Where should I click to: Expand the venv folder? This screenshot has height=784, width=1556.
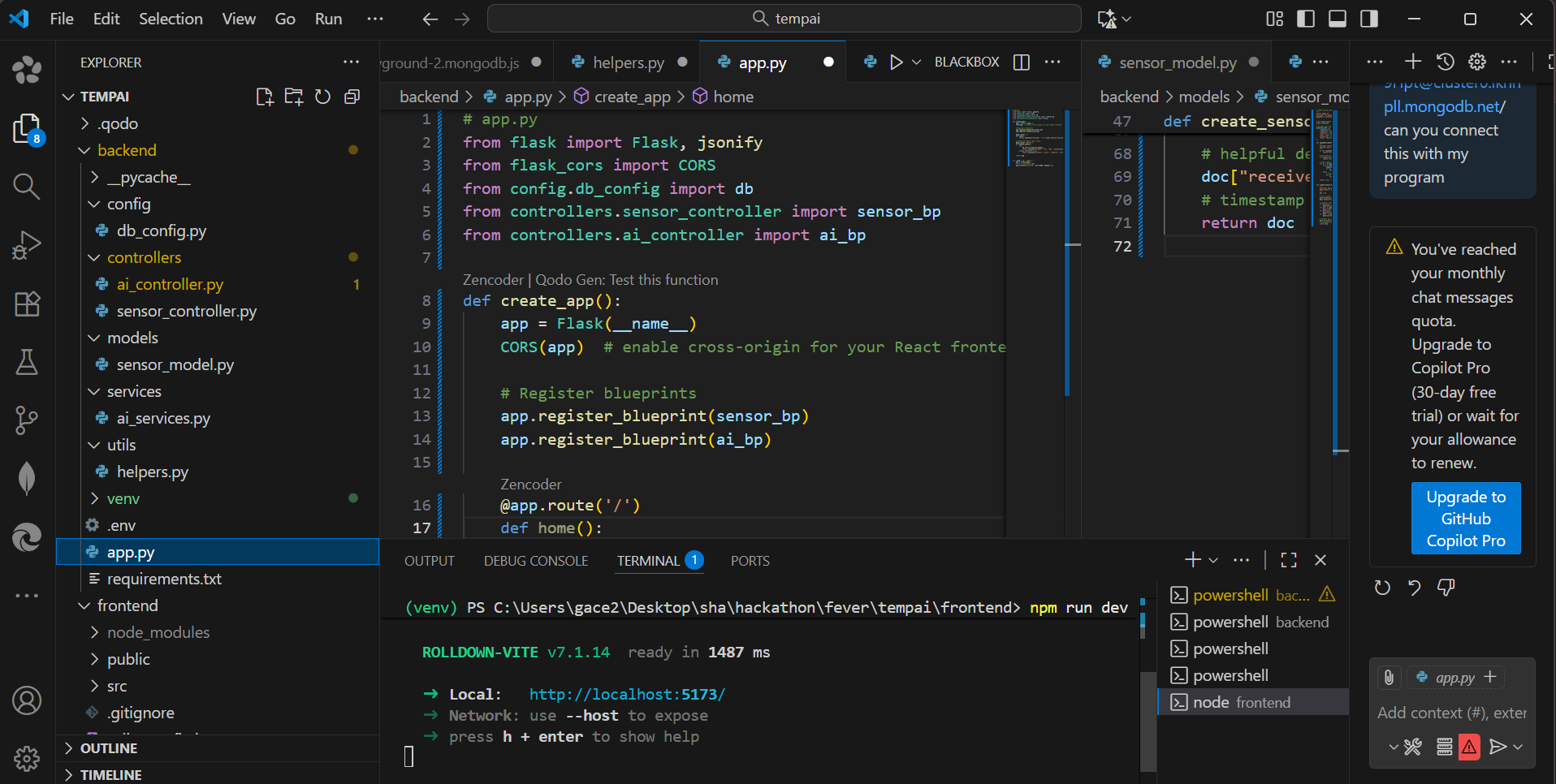pos(123,498)
